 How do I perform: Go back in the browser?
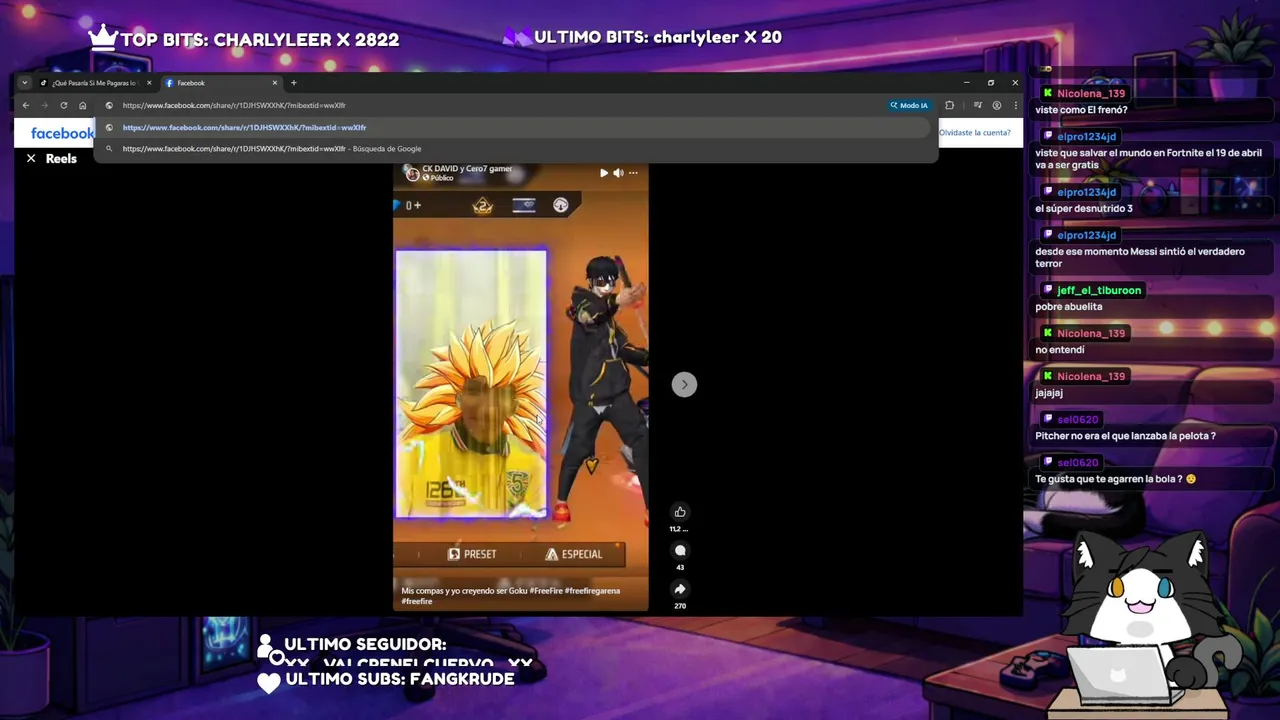[26, 105]
